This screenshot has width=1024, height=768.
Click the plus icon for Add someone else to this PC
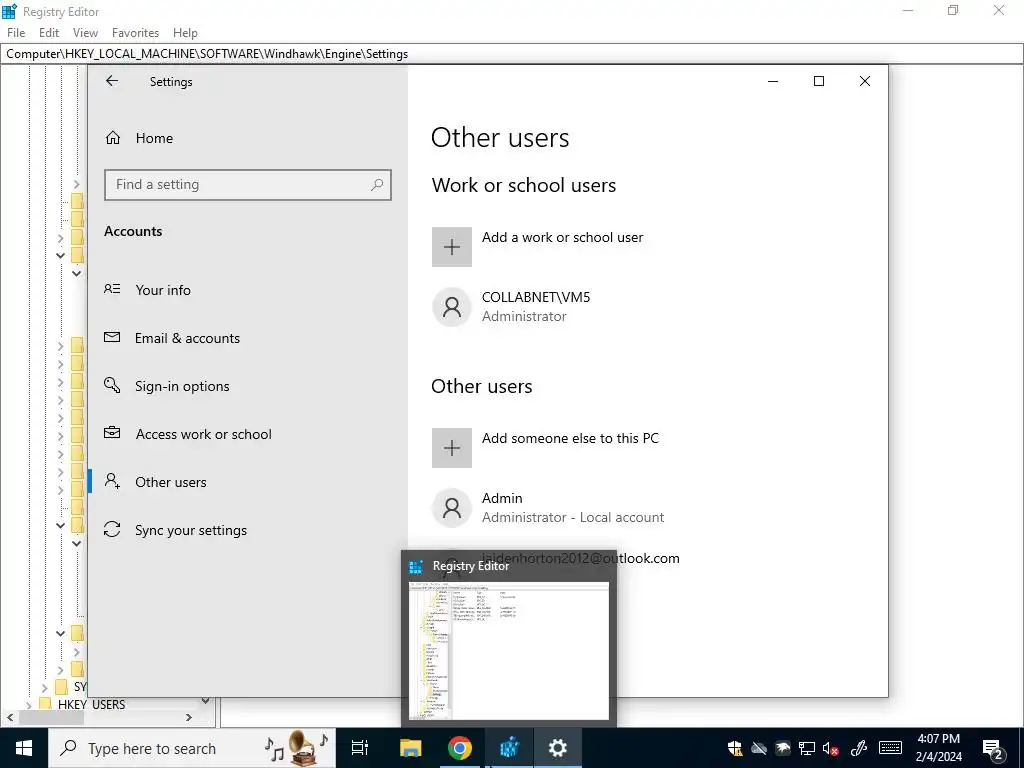[x=452, y=448]
